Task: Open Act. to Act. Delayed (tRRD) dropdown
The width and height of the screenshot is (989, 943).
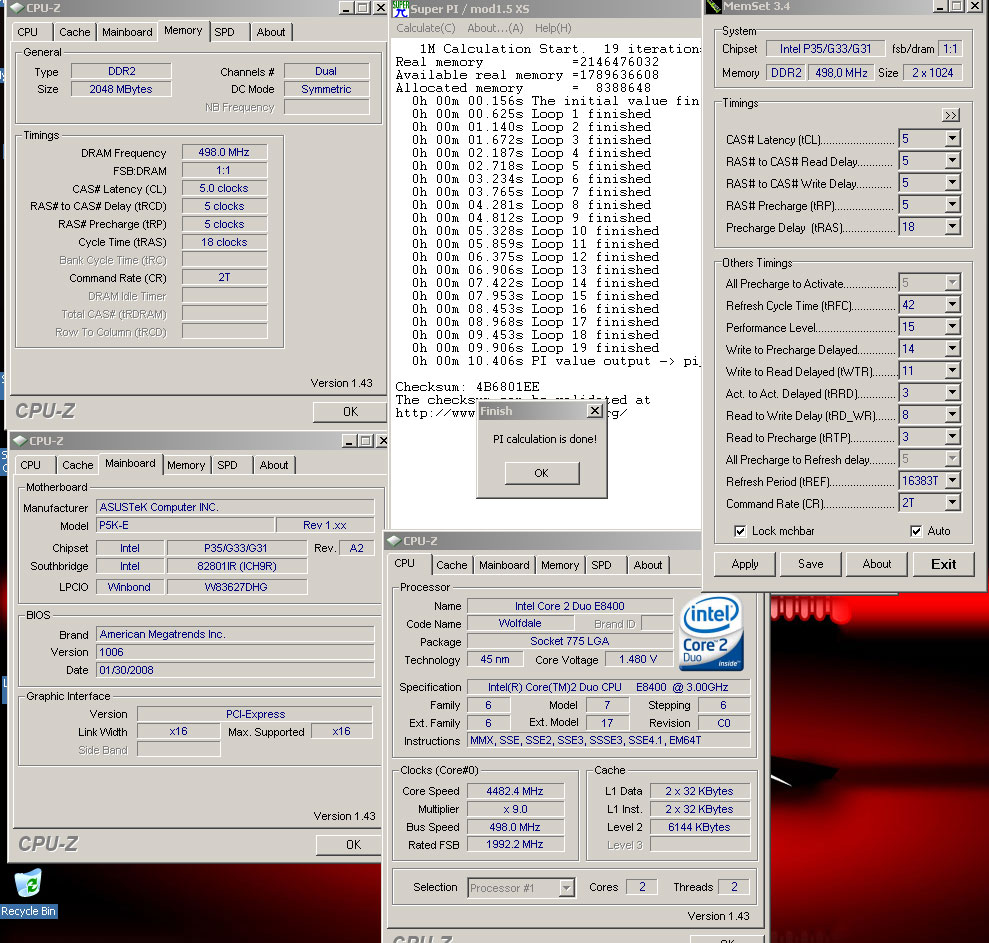Action: click(952, 393)
